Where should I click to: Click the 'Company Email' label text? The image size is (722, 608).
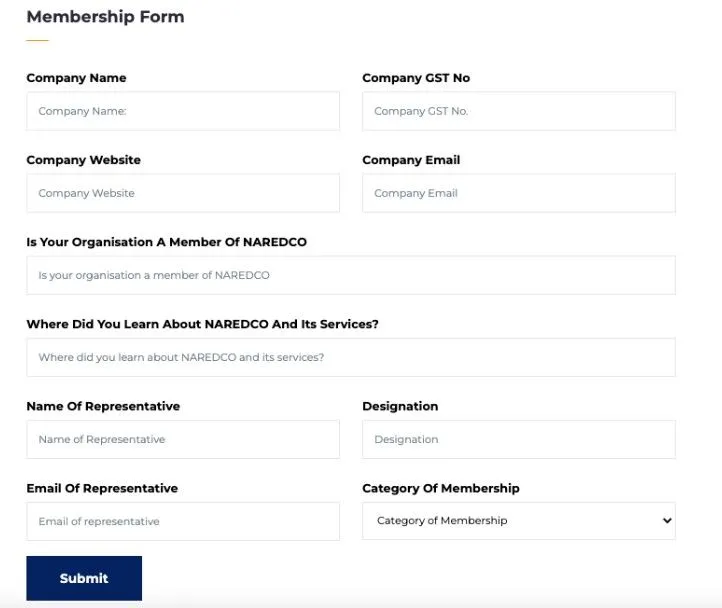coord(411,160)
